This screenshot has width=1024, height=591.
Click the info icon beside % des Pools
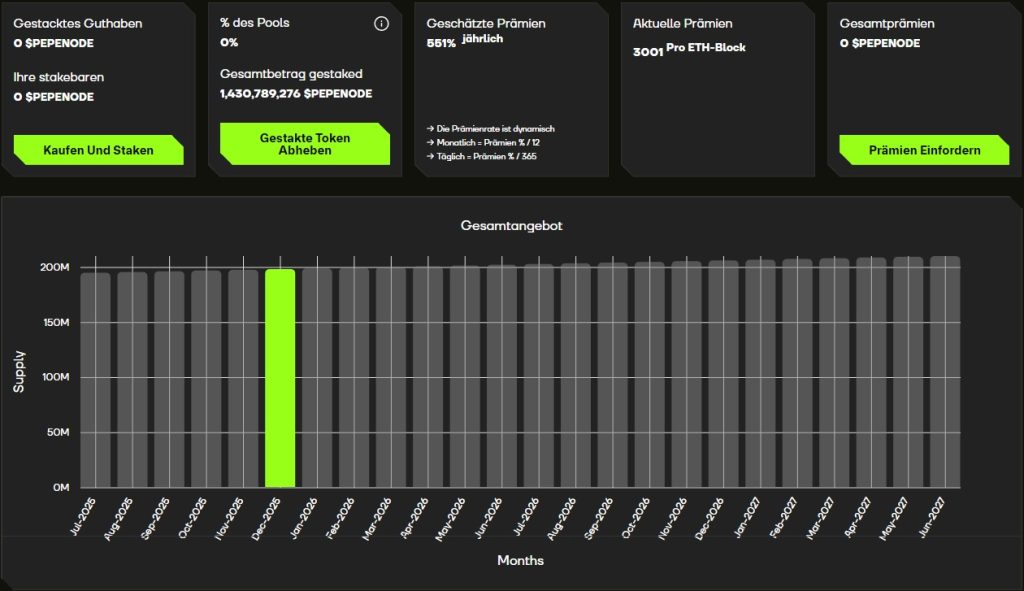tap(381, 24)
